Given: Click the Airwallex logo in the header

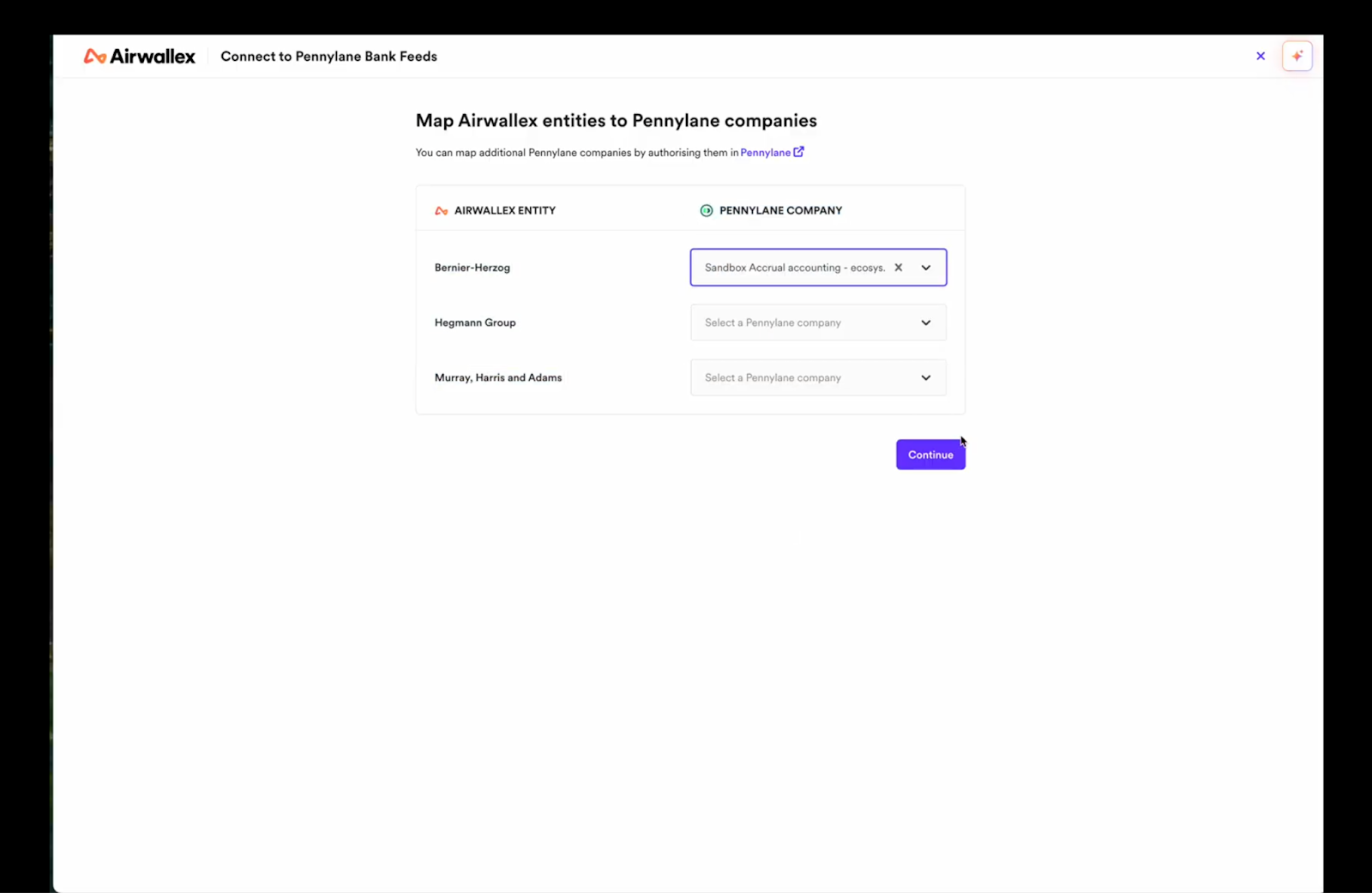Looking at the screenshot, I should [139, 57].
